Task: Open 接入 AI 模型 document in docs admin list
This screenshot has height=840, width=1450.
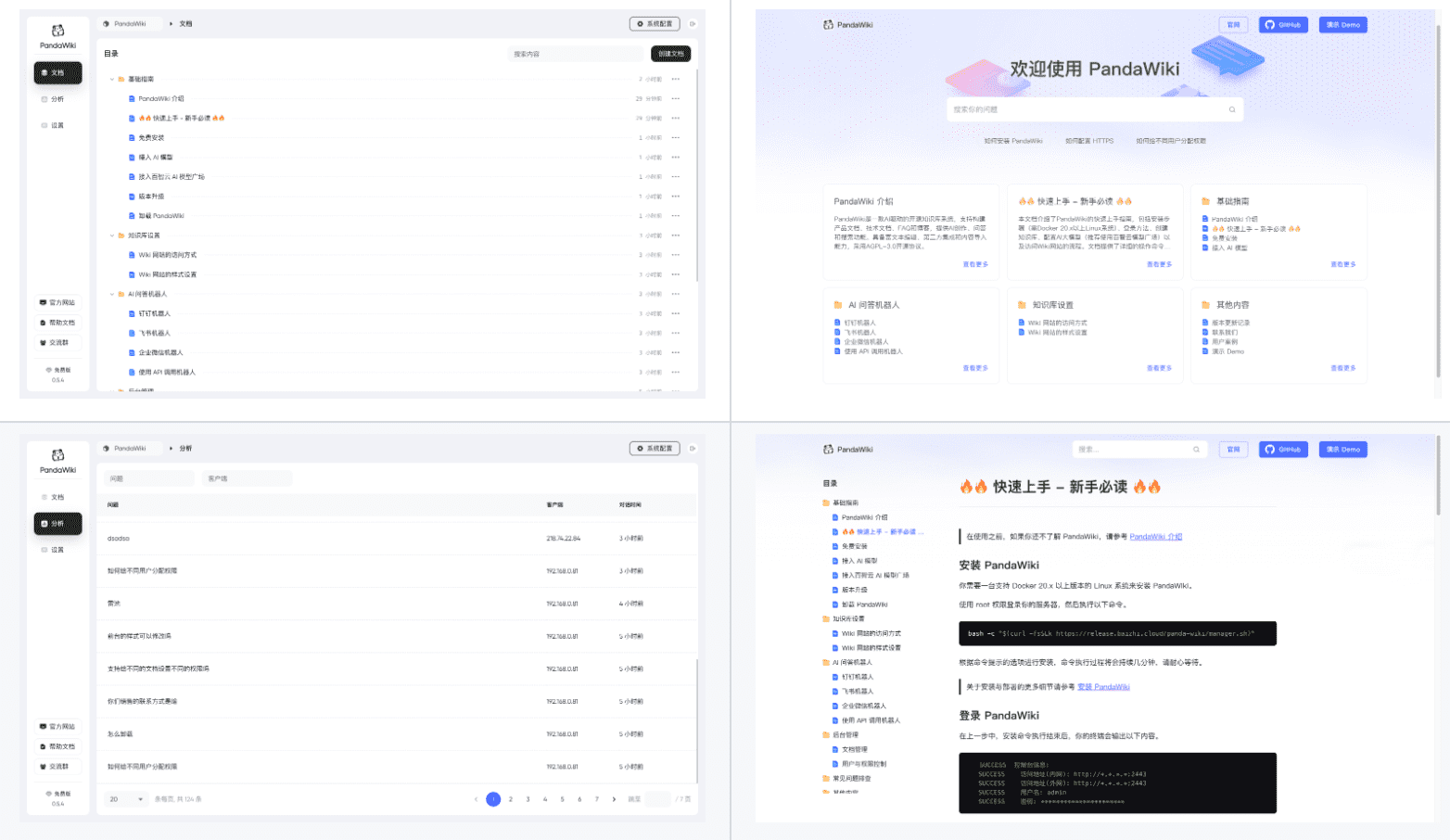Action: [156, 158]
